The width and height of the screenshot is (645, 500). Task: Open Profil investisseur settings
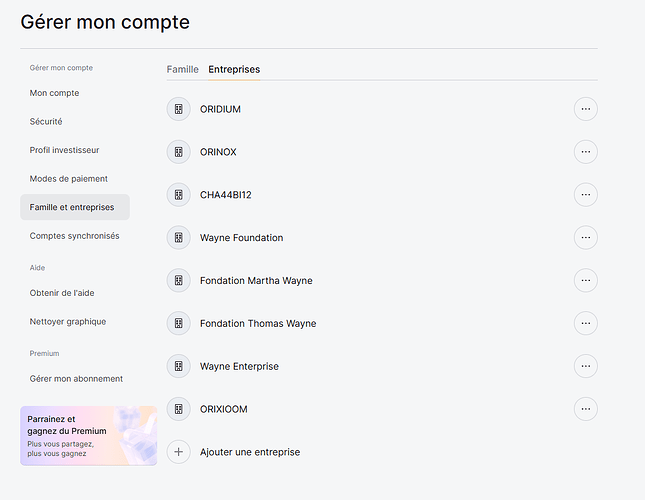pyautogui.click(x=64, y=150)
